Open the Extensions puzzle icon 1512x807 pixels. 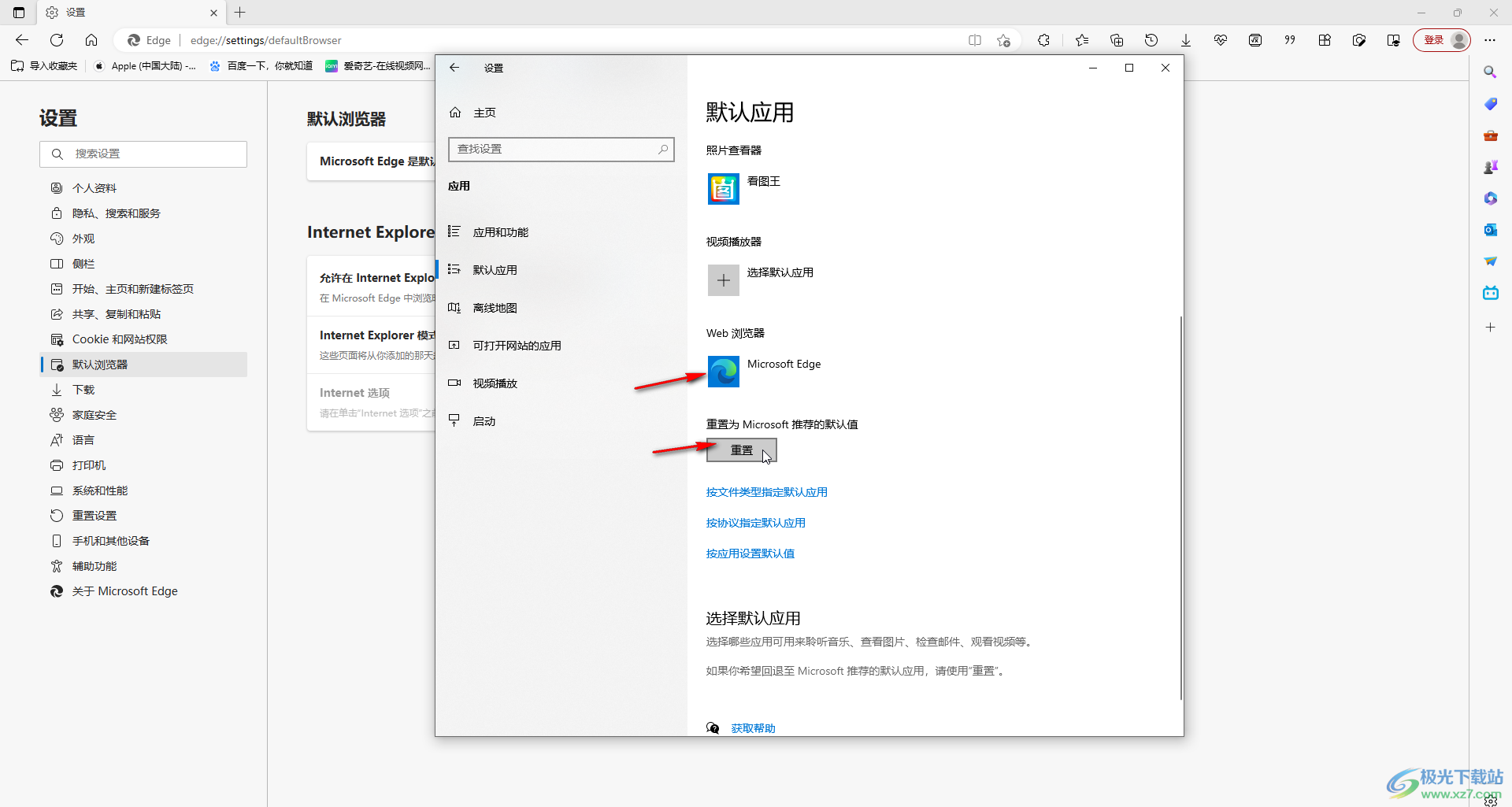(1044, 40)
